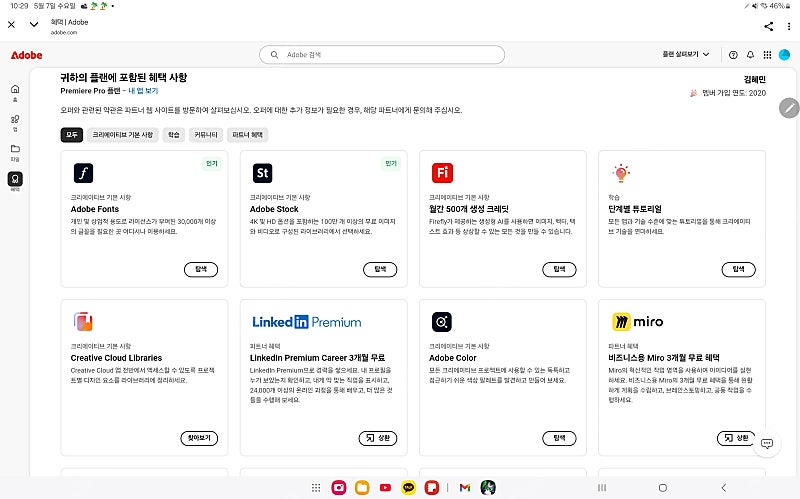The width and height of the screenshot is (800, 499).
Task: Click the 인기 badge on Adobe Stock card
Action: click(391, 164)
